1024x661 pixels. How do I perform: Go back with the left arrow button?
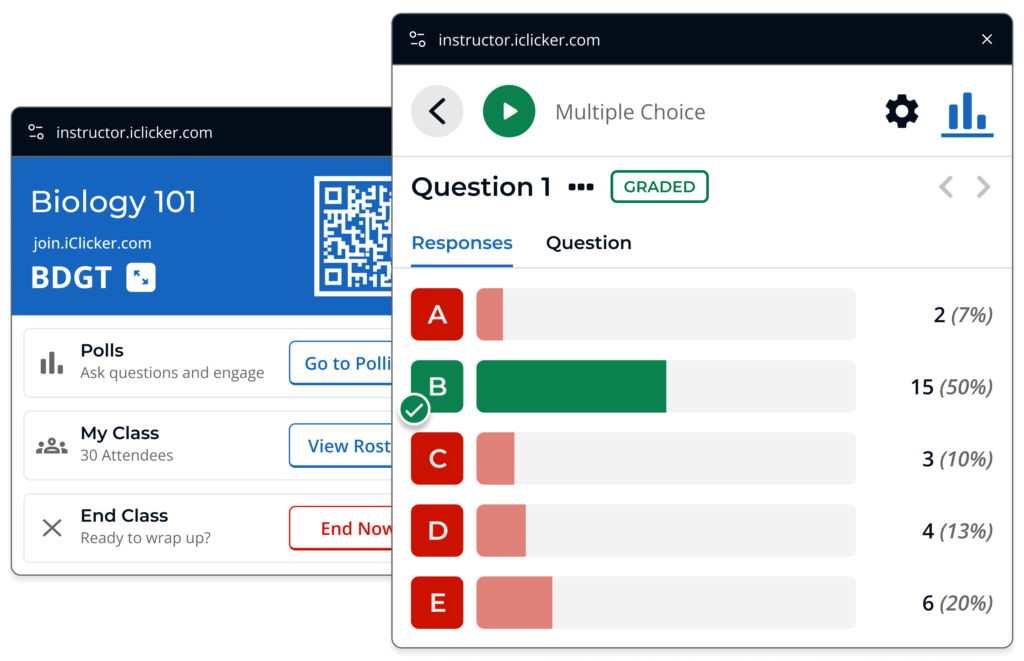coord(437,111)
